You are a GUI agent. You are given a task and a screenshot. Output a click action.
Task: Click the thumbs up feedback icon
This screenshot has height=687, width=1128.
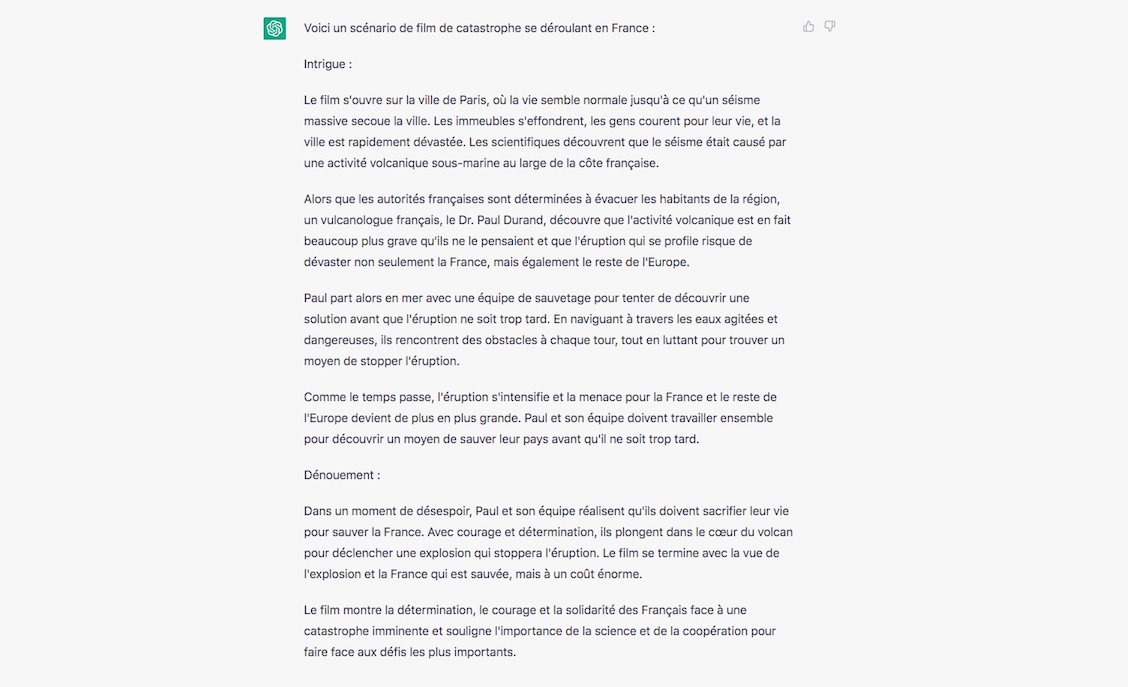point(809,27)
